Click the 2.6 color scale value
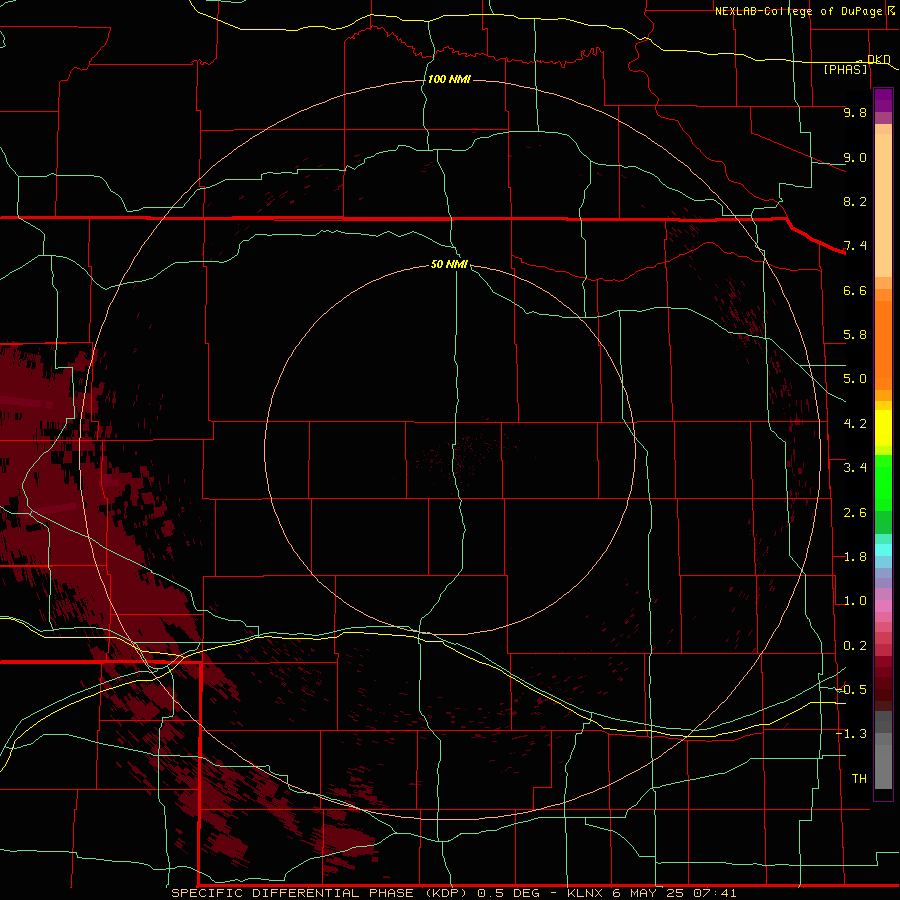The image size is (900, 900). coord(855,513)
